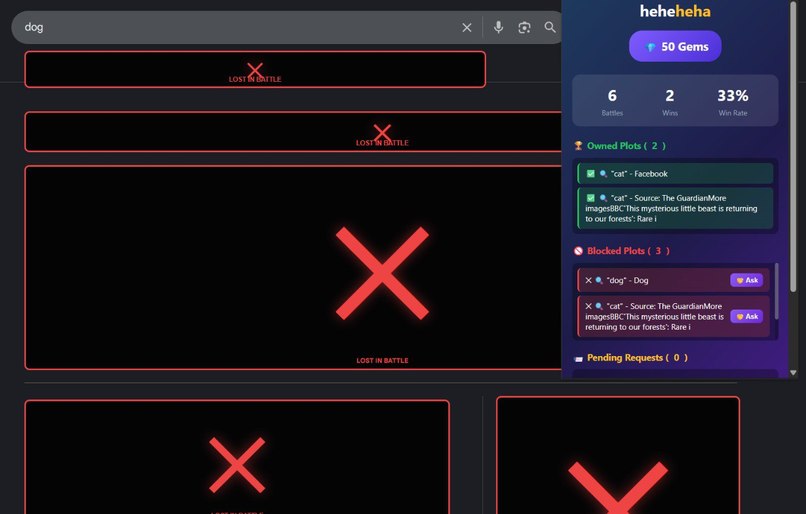Click the 6 Battles stat
The image size is (806, 514).
(612, 102)
